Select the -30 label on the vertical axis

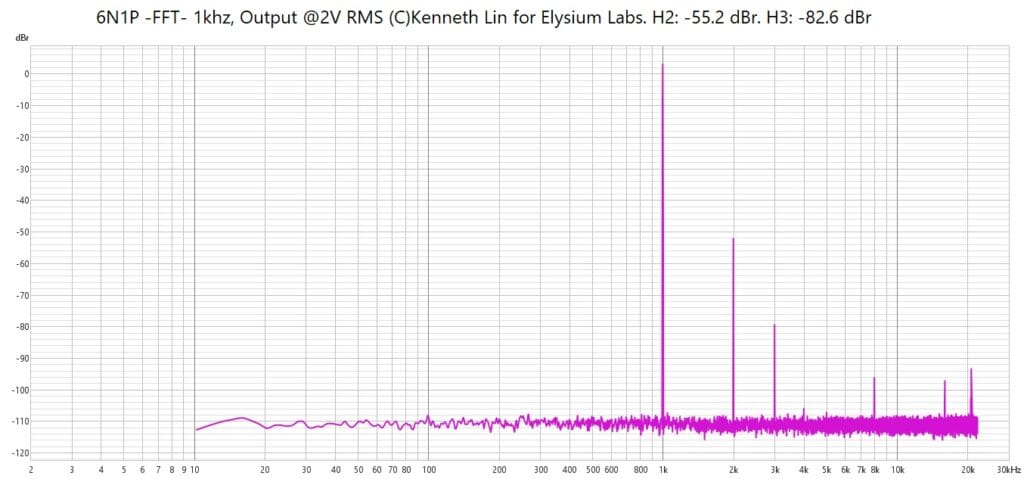pyautogui.click(x=24, y=169)
